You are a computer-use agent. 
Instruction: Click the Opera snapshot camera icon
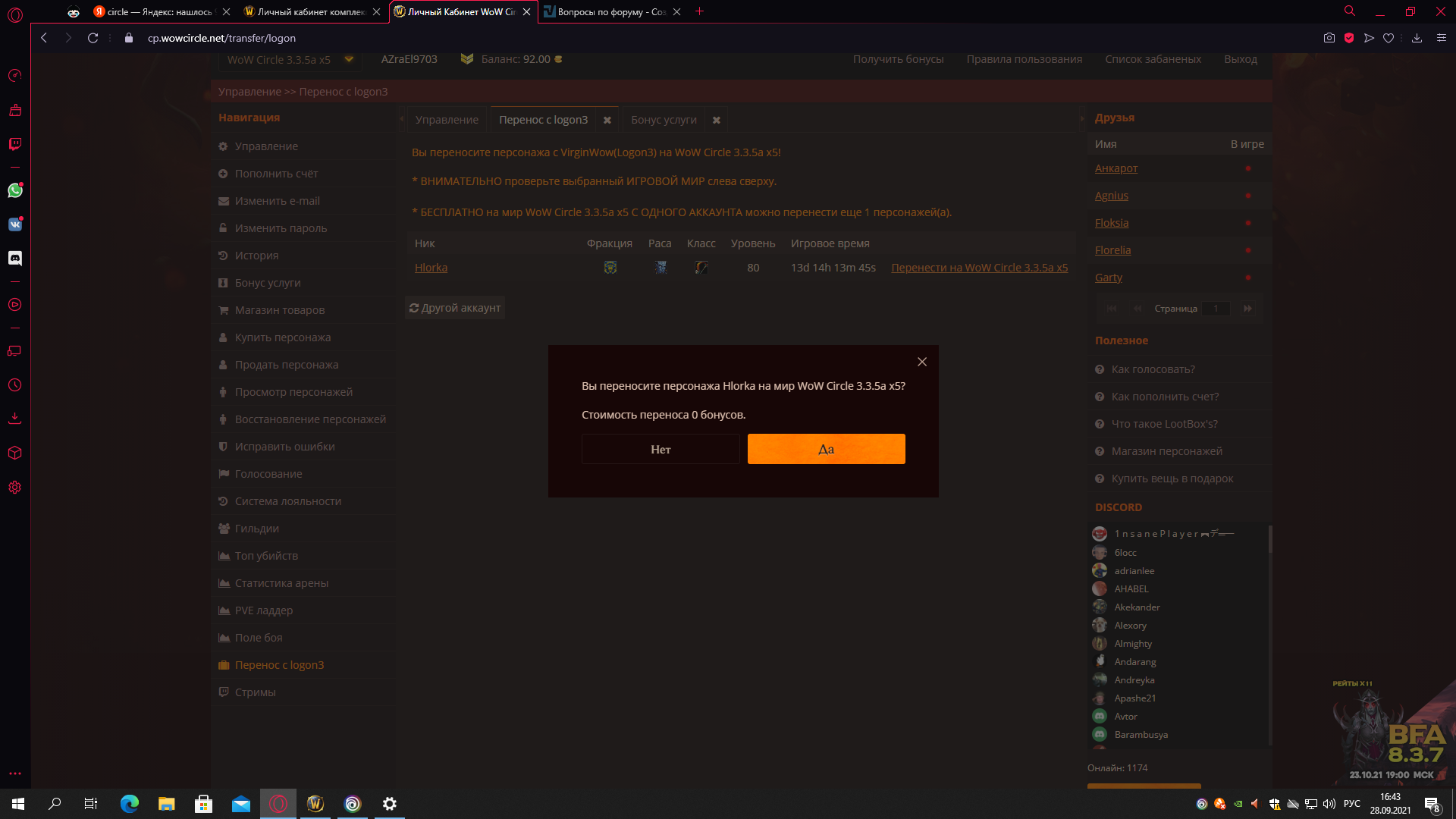tap(1329, 38)
